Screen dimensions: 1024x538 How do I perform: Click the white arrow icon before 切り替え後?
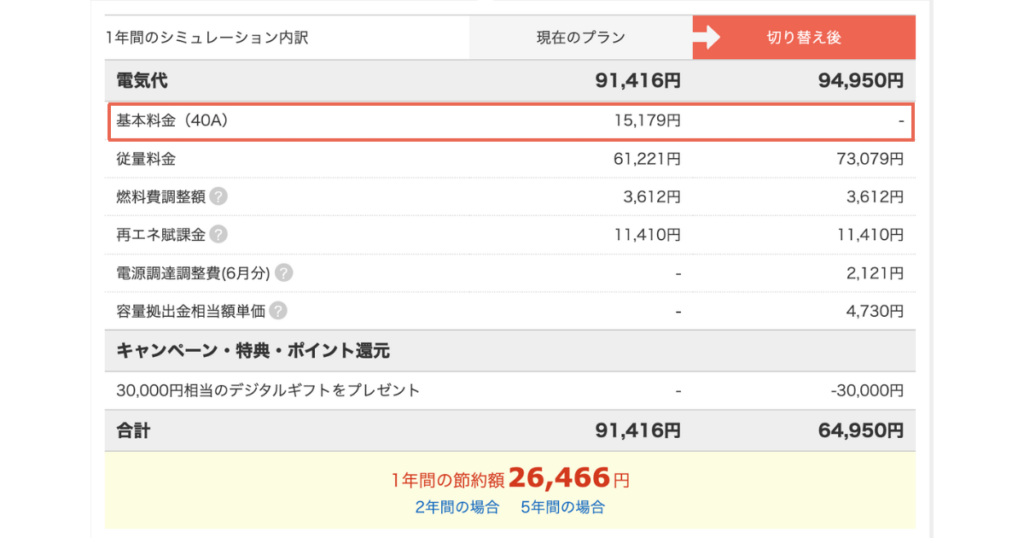tap(706, 37)
